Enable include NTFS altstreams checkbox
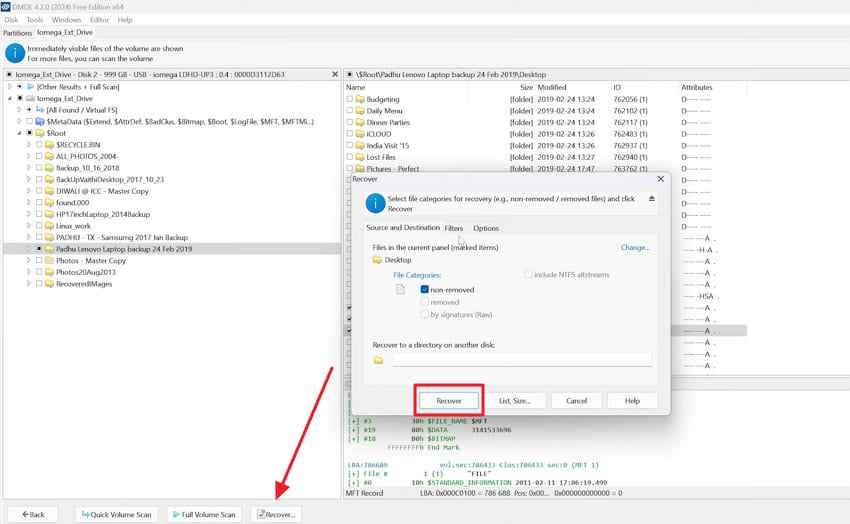This screenshot has height=524, width=850. tap(528, 275)
